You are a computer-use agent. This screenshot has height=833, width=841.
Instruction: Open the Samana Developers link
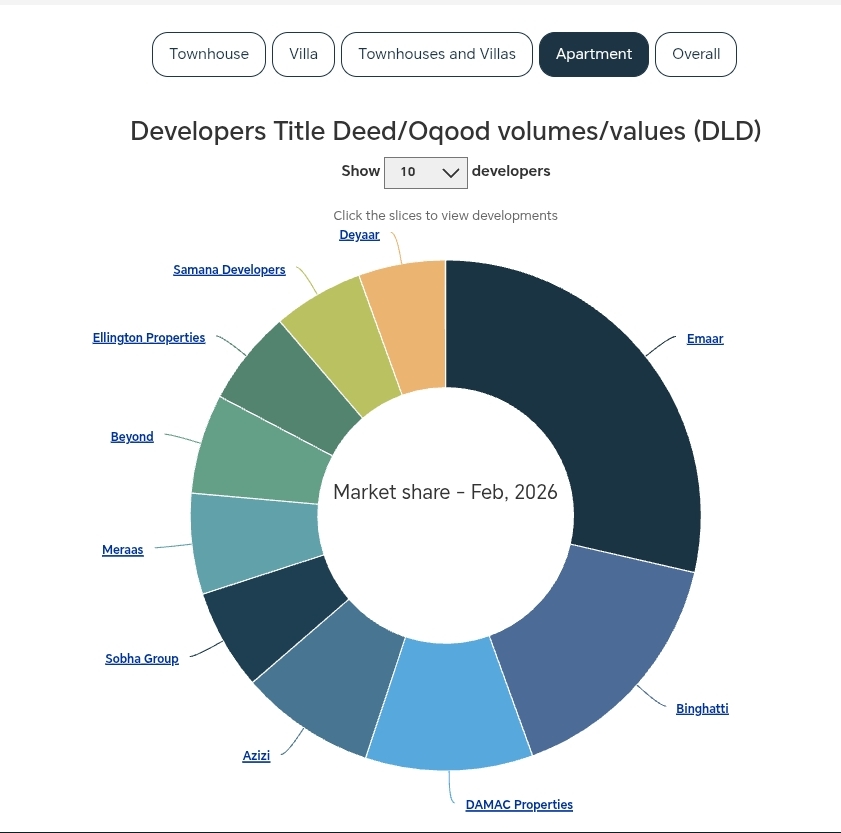click(229, 269)
